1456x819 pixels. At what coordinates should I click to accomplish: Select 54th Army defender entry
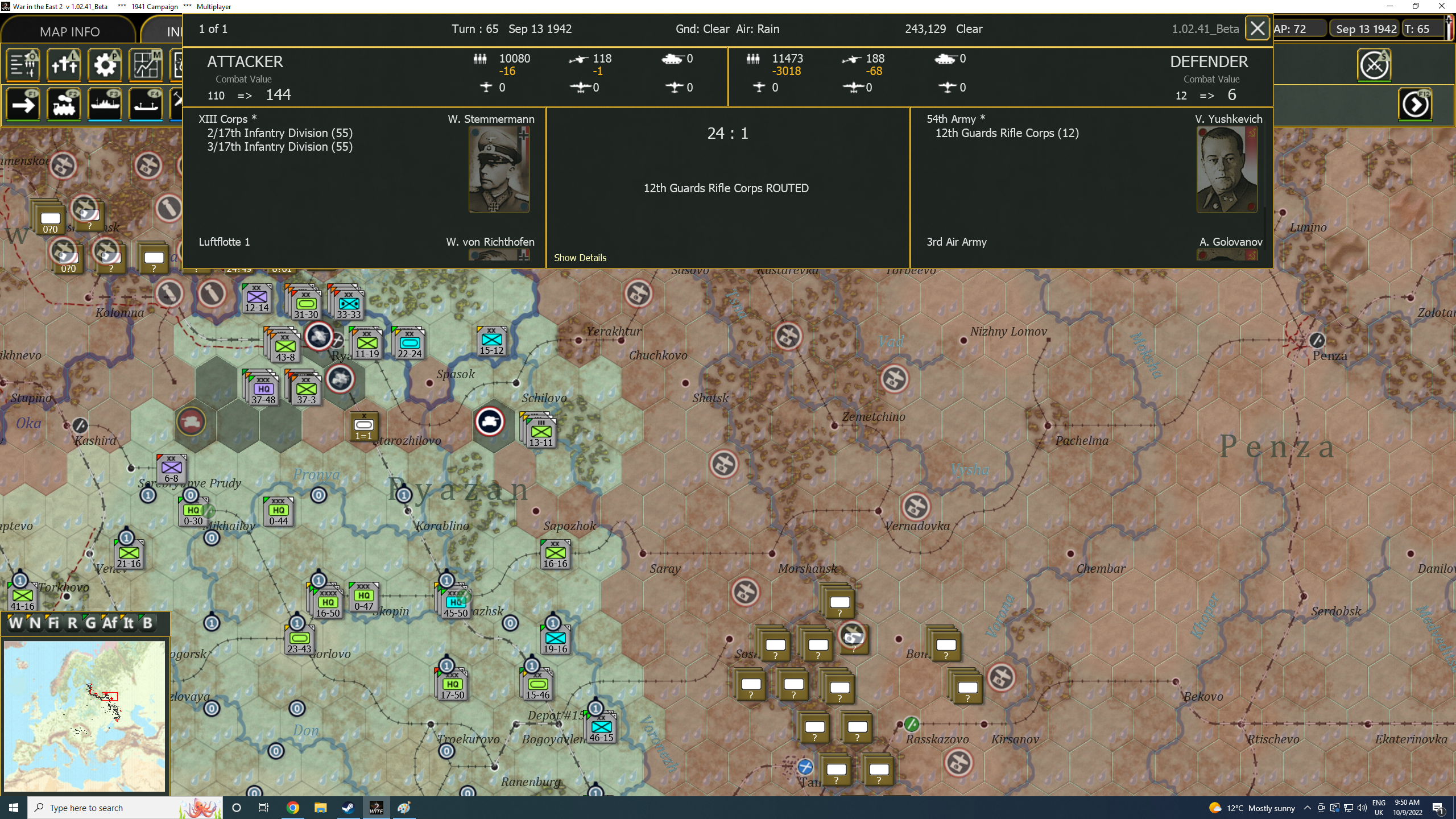[x=955, y=119]
